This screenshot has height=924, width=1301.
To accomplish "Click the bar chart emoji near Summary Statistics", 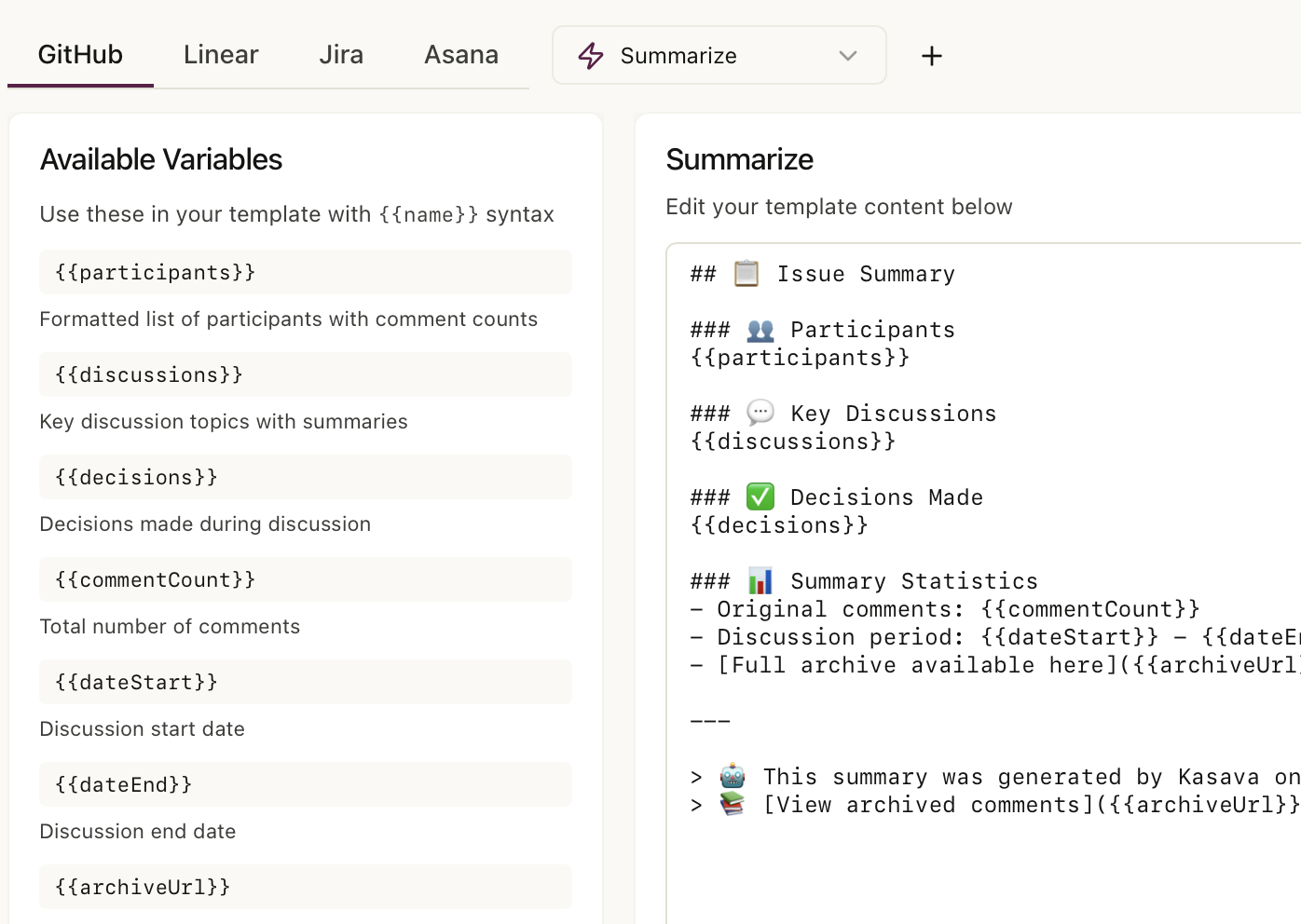I will 760,579.
